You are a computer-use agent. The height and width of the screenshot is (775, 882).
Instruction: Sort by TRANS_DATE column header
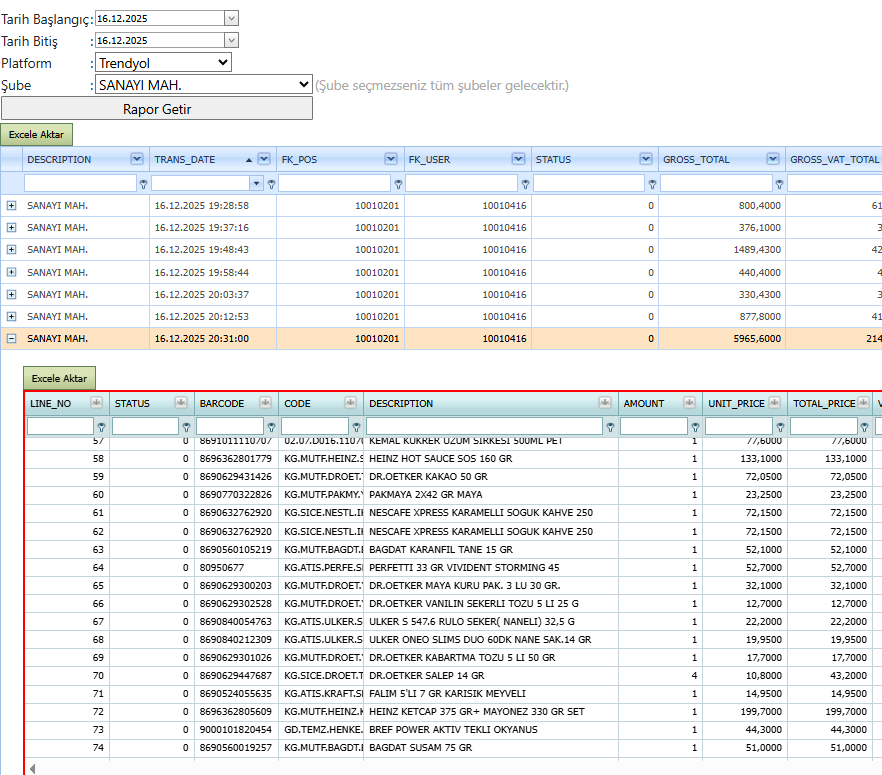tap(185, 160)
